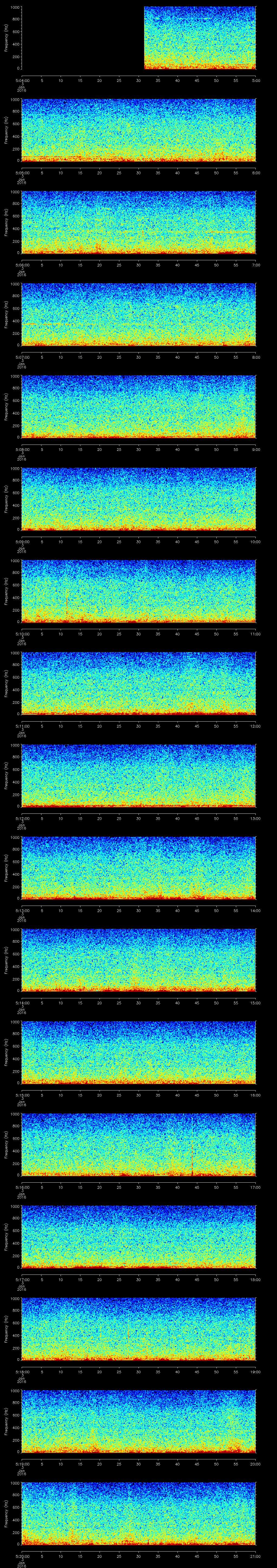Click the '5:04:00' time axis label
Image resolution: width=277 pixels, height=1568 pixels.
(22, 80)
